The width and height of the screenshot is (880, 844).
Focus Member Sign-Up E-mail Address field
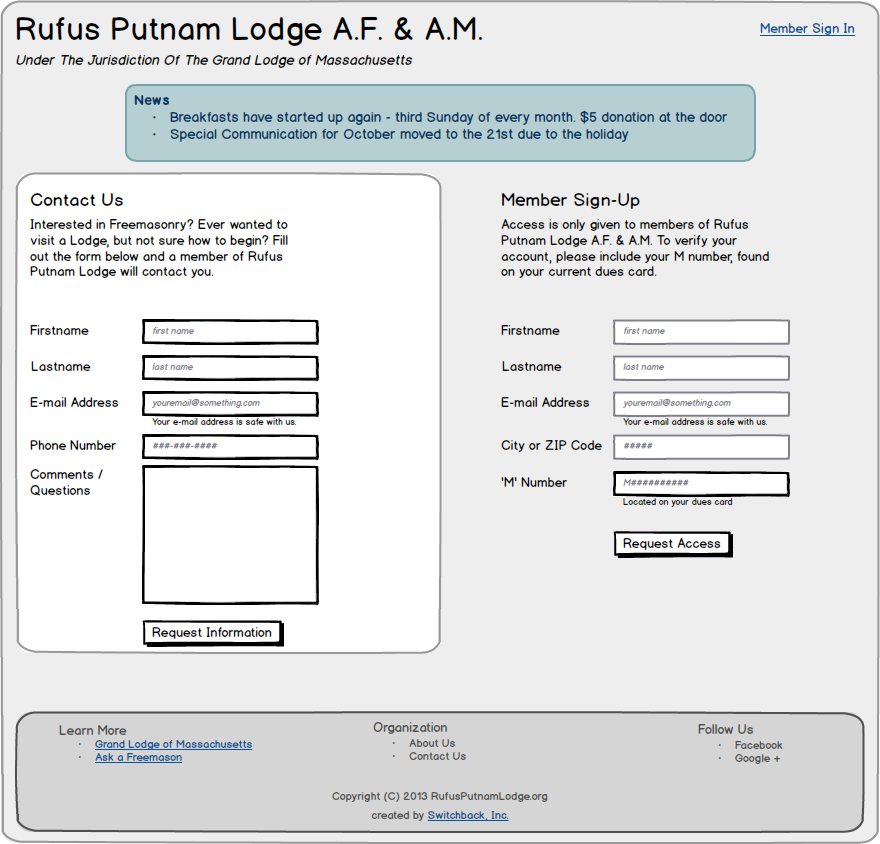click(701, 403)
